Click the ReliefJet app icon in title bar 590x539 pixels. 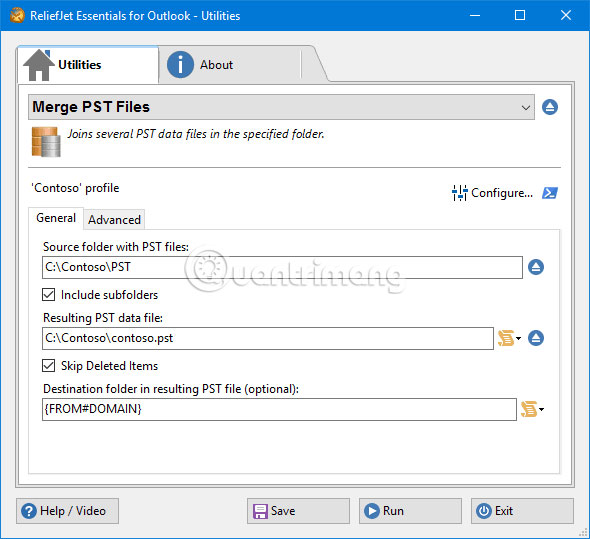[x=17, y=15]
